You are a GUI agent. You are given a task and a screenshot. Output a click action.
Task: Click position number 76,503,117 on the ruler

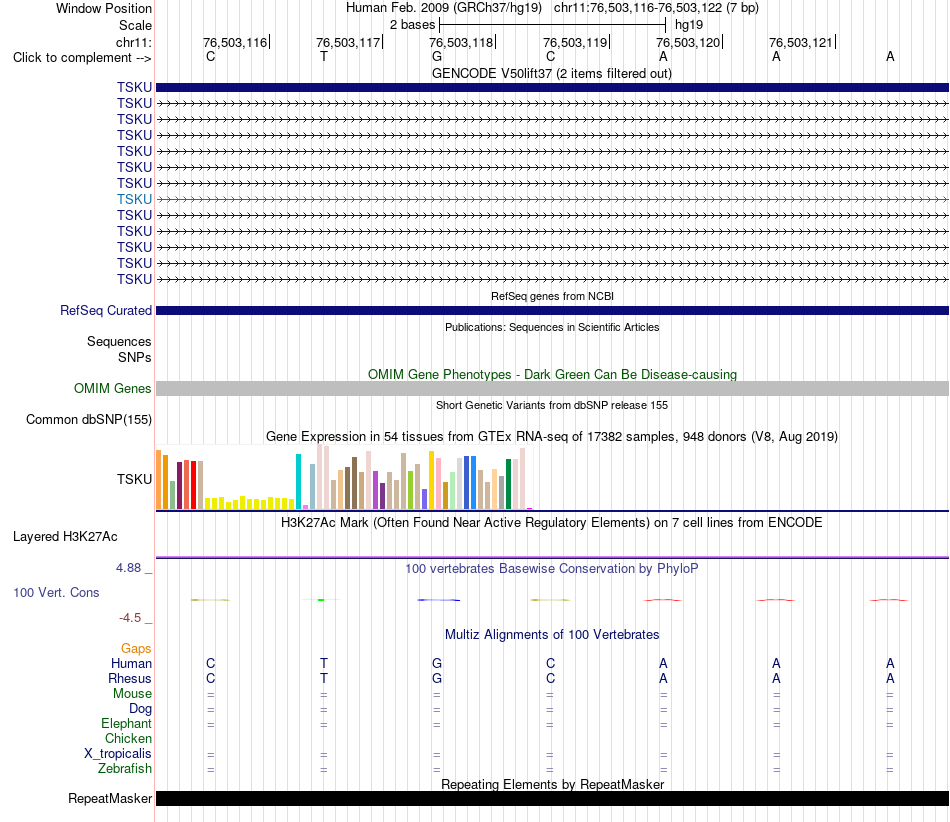point(348,42)
